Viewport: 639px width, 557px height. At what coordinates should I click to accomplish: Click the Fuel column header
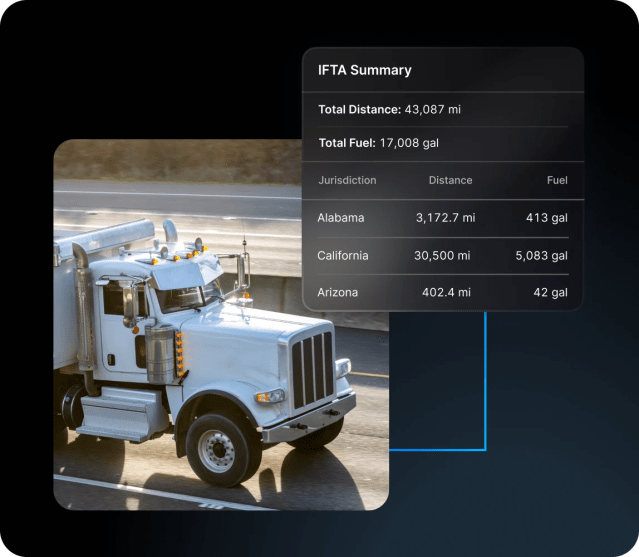tap(557, 180)
